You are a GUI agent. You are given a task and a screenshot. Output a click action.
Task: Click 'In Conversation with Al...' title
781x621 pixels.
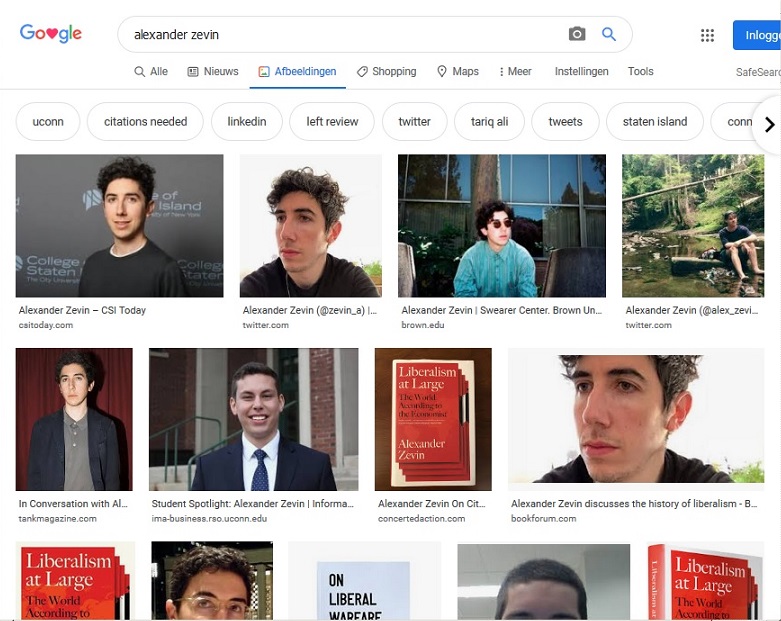73,503
